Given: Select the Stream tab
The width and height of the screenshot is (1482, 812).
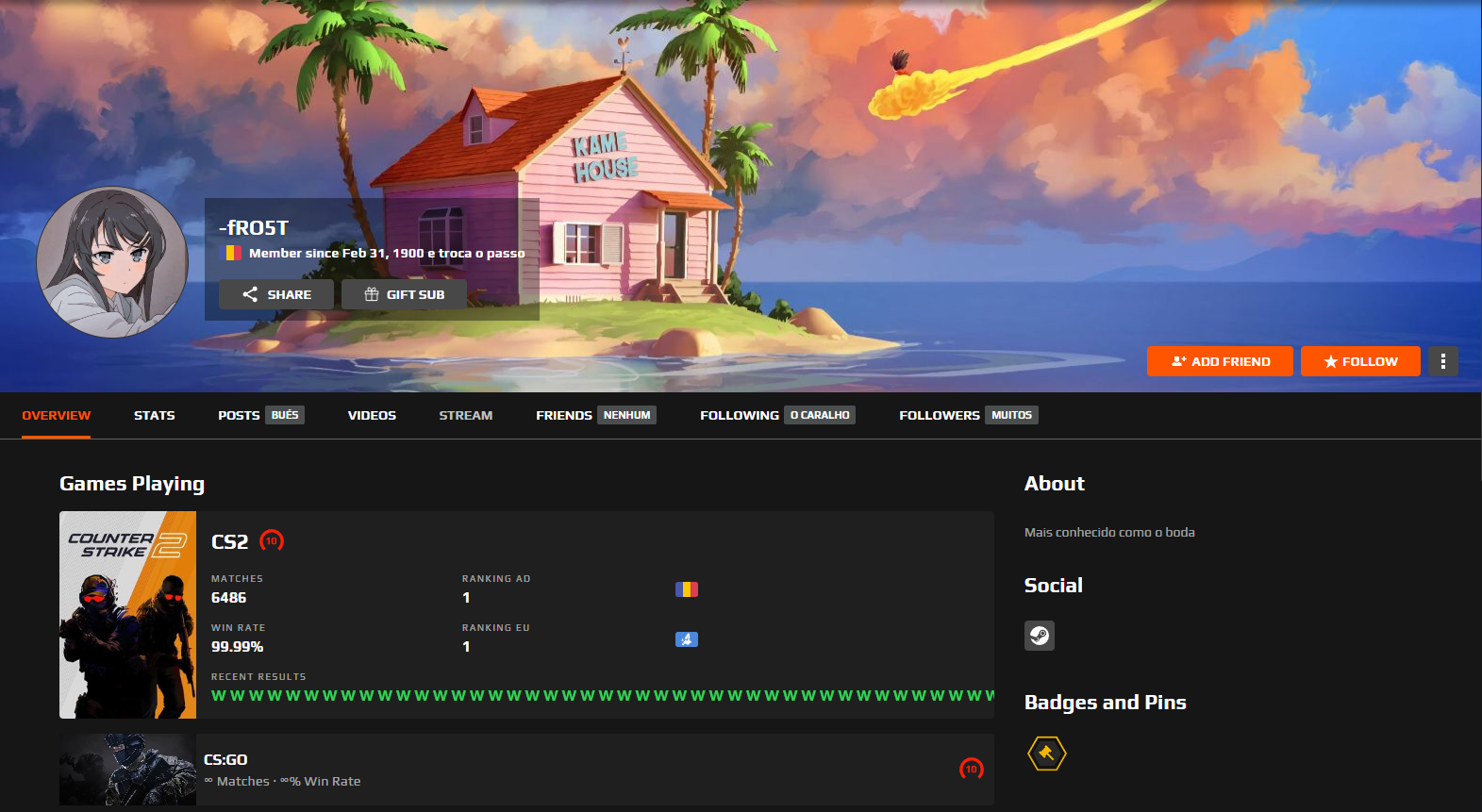Looking at the screenshot, I should (466, 415).
